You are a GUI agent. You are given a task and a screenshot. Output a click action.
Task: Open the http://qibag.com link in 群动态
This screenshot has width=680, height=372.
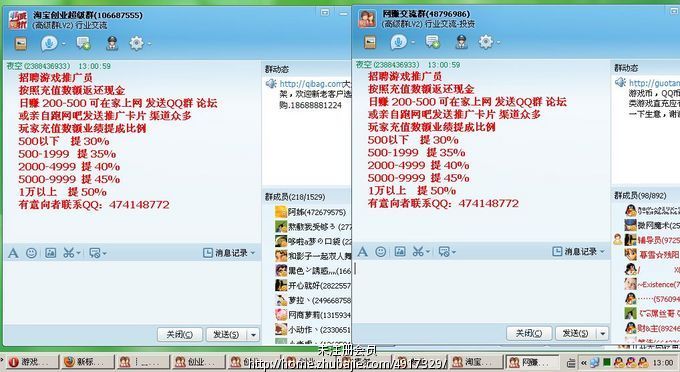pos(311,84)
